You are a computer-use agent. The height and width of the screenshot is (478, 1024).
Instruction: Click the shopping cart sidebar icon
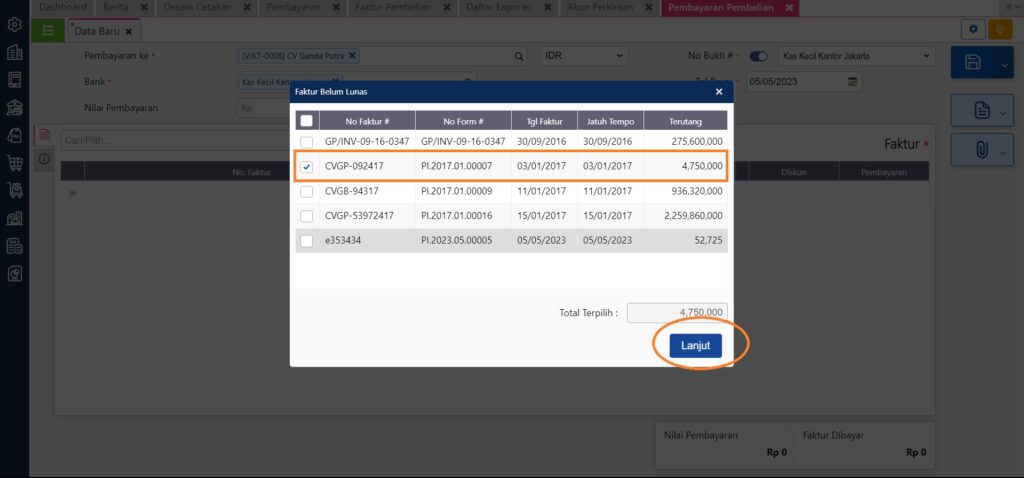[14, 163]
